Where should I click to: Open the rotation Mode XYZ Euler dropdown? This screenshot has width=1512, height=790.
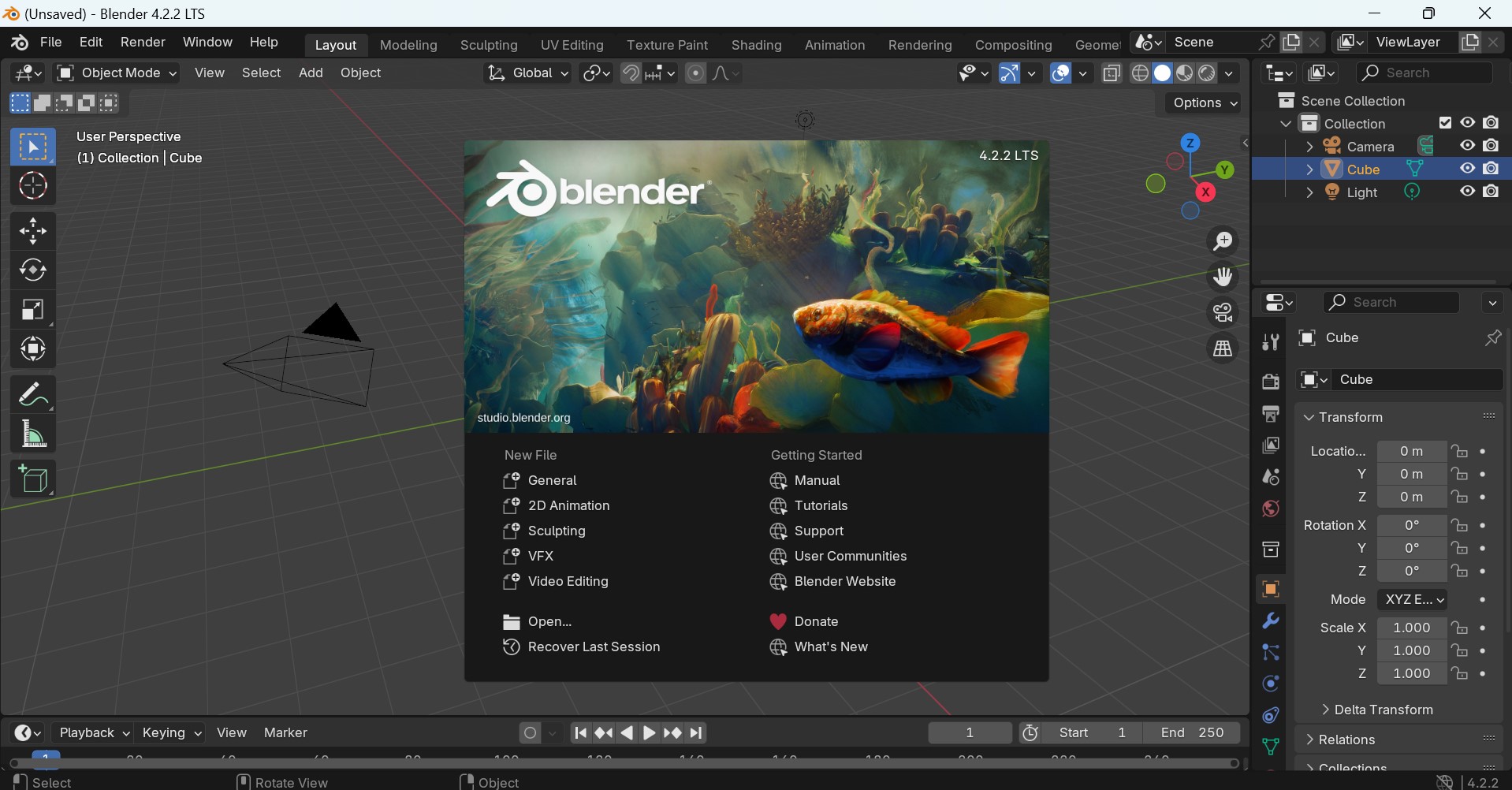coord(1411,601)
